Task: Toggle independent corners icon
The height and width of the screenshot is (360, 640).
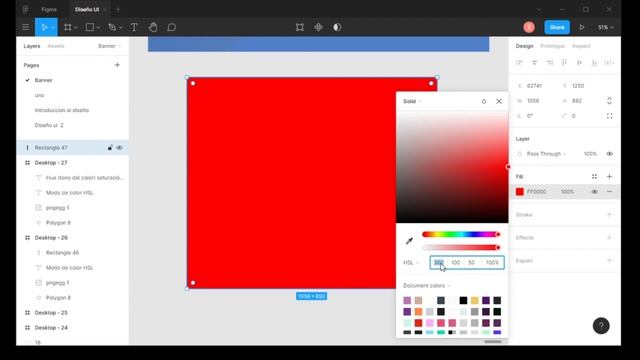Action: pos(609,116)
